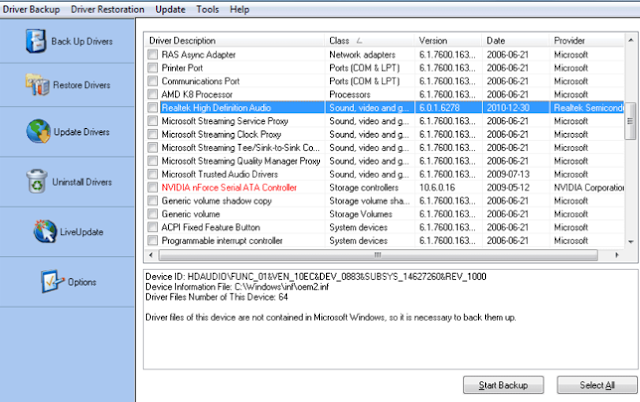Open the Uninstall Drivers recycle bin icon
The height and width of the screenshot is (402, 640).
[37, 182]
